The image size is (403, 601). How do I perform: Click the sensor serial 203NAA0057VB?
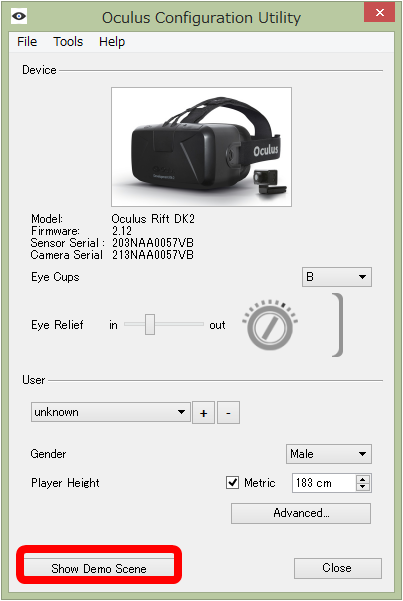coord(153,243)
